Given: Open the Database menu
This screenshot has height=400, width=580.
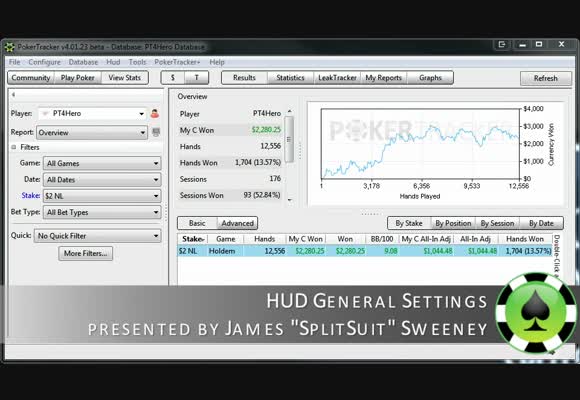Looking at the screenshot, I should pos(83,62).
